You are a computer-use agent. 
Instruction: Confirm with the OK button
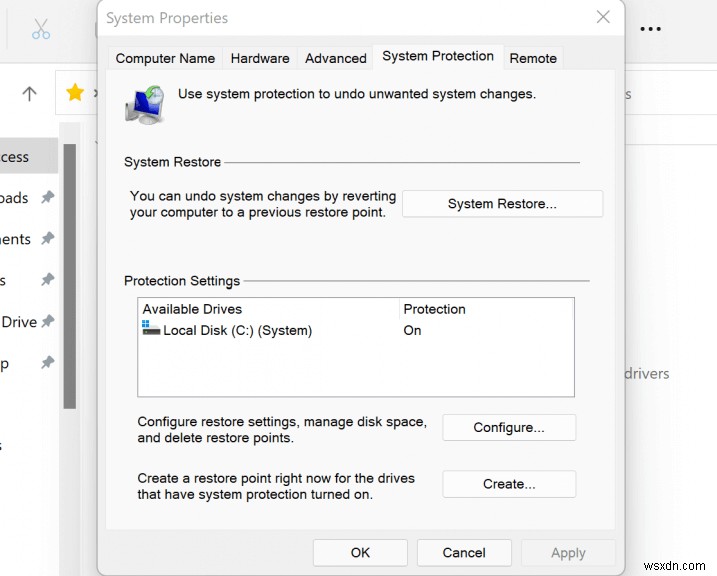360,553
